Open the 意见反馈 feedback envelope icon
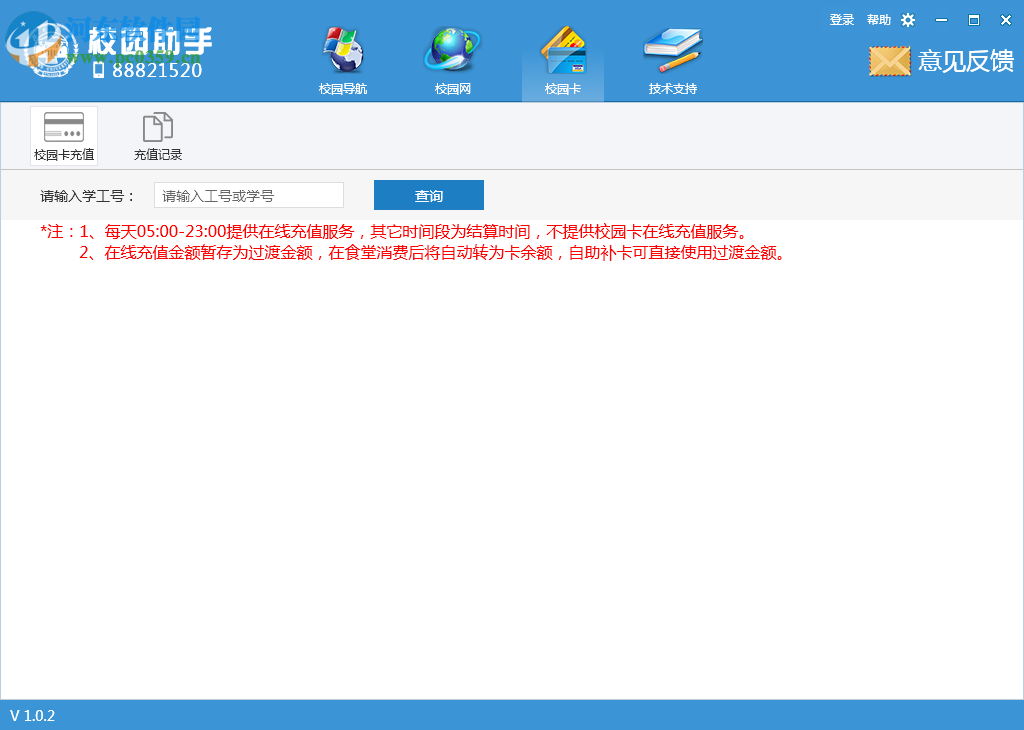 tap(888, 61)
